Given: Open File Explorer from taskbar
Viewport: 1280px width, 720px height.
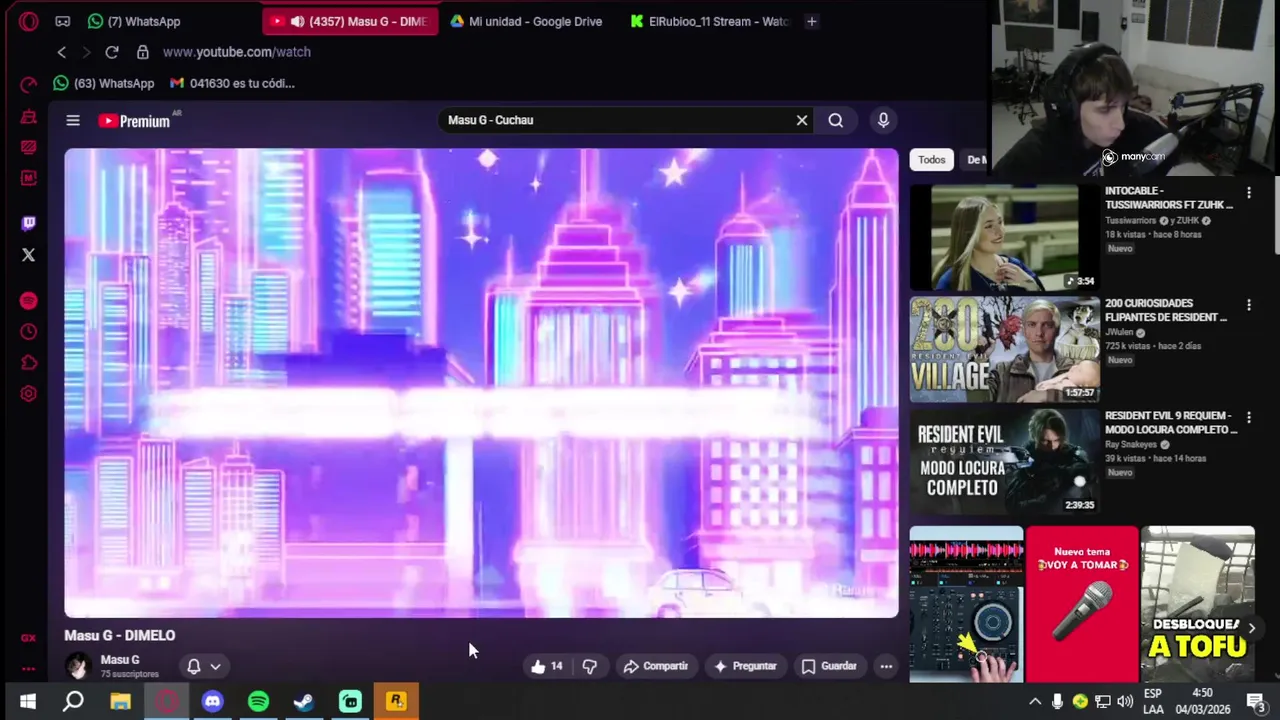Looking at the screenshot, I should [120, 702].
